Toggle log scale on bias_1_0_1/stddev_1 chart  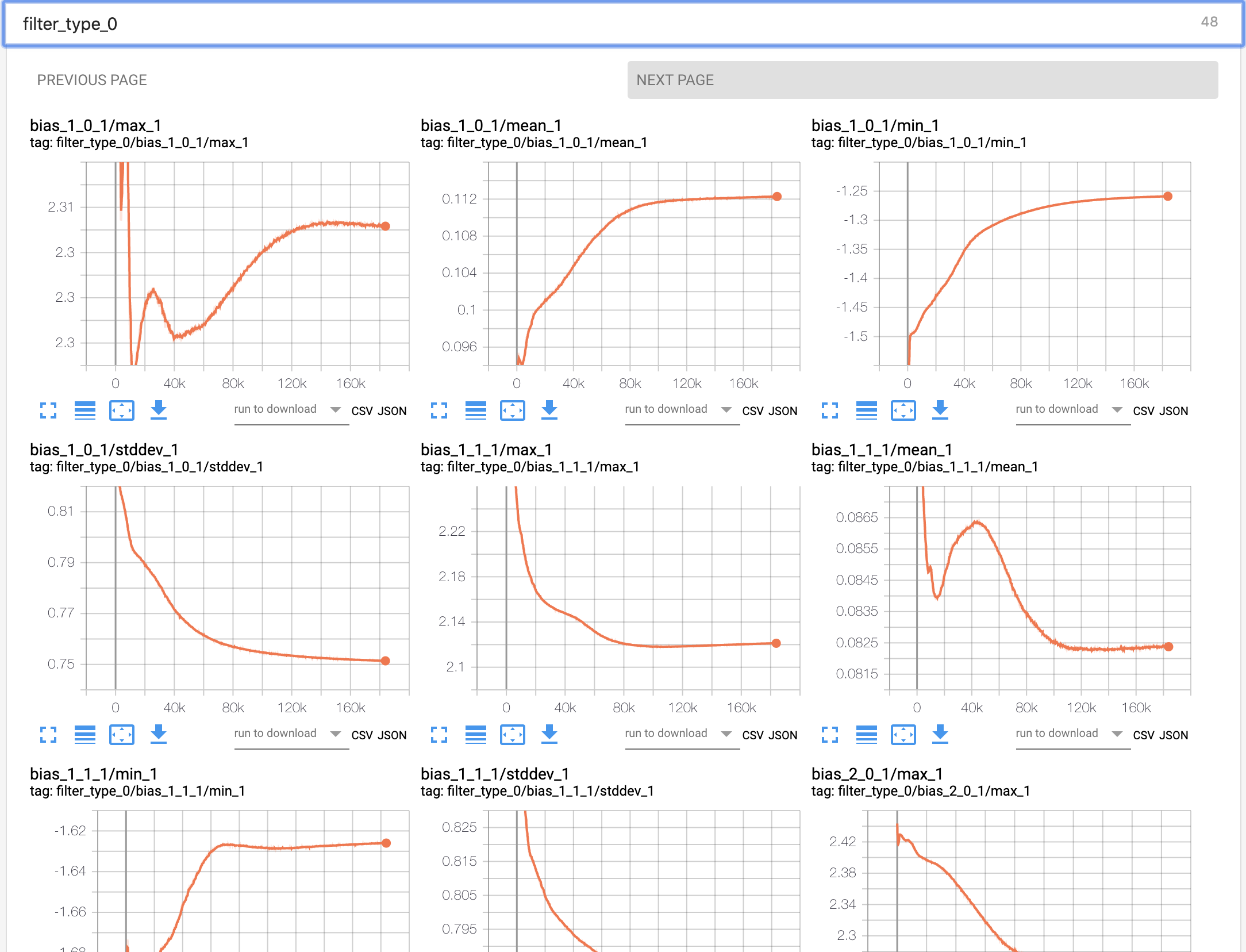coord(85,735)
